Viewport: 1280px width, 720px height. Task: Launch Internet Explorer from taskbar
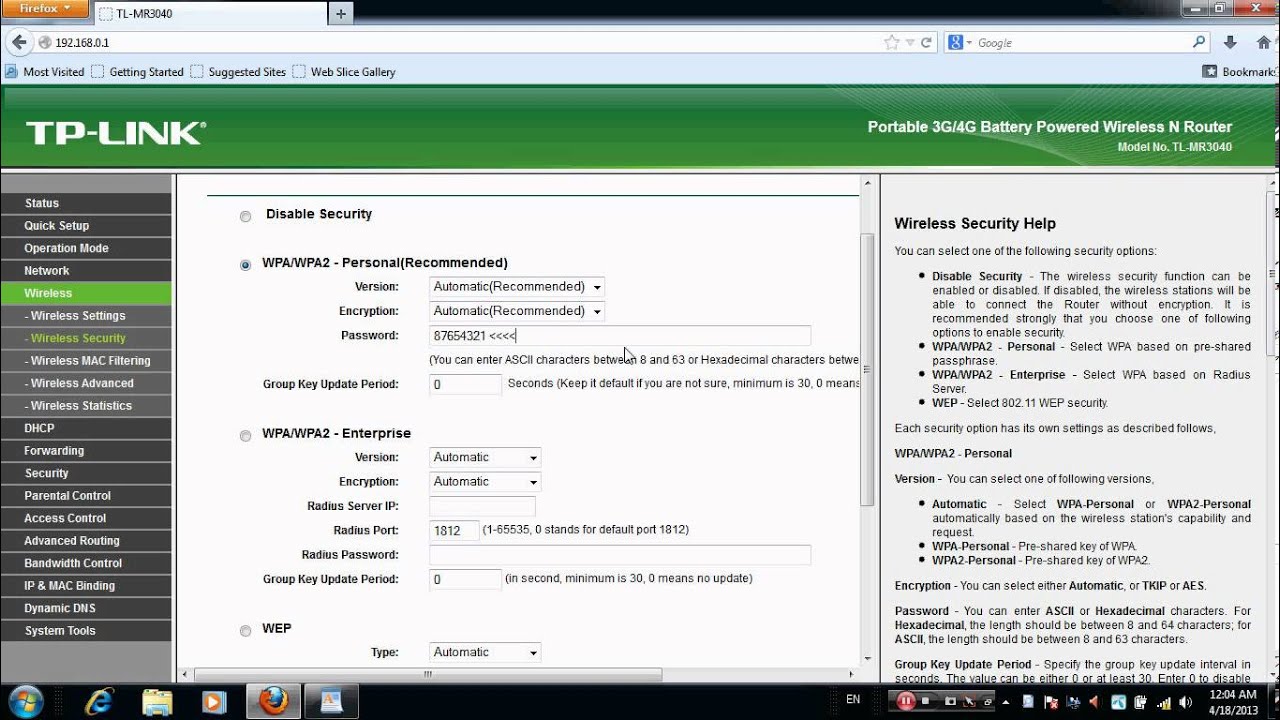pyautogui.click(x=100, y=701)
